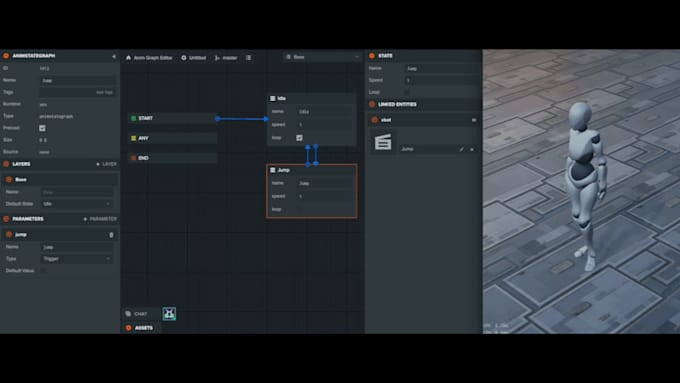The image size is (680, 383).
Task: Open the parameter Type Trigger dropdown
Action: tap(77, 259)
